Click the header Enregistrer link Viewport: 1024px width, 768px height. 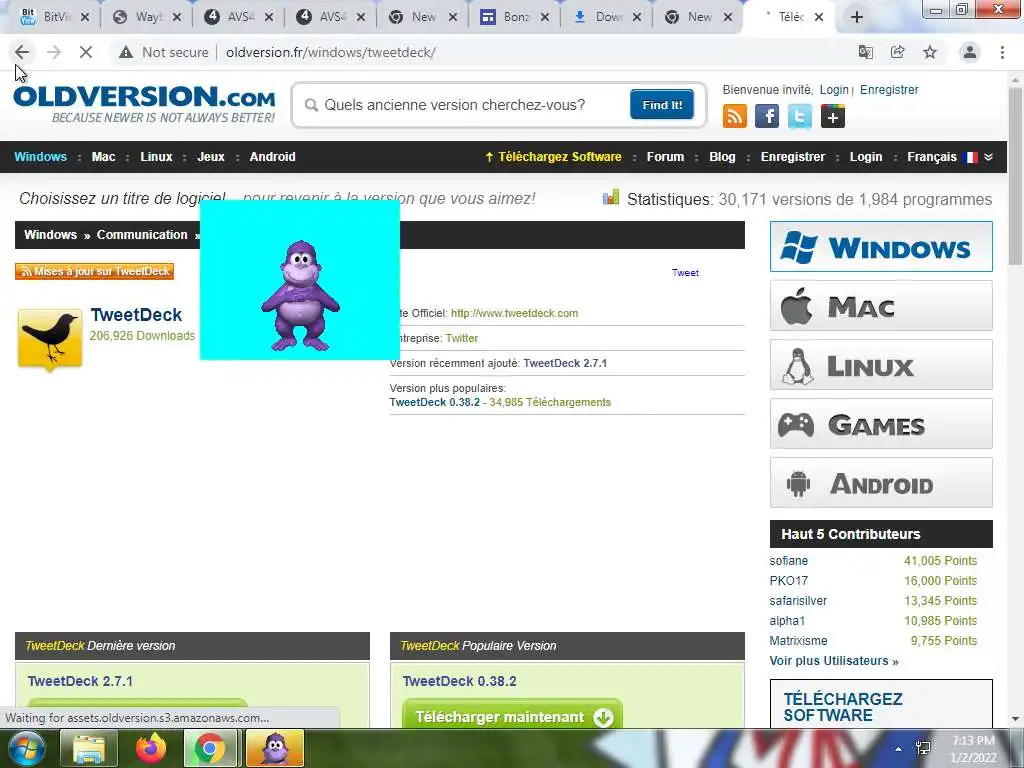click(x=889, y=89)
